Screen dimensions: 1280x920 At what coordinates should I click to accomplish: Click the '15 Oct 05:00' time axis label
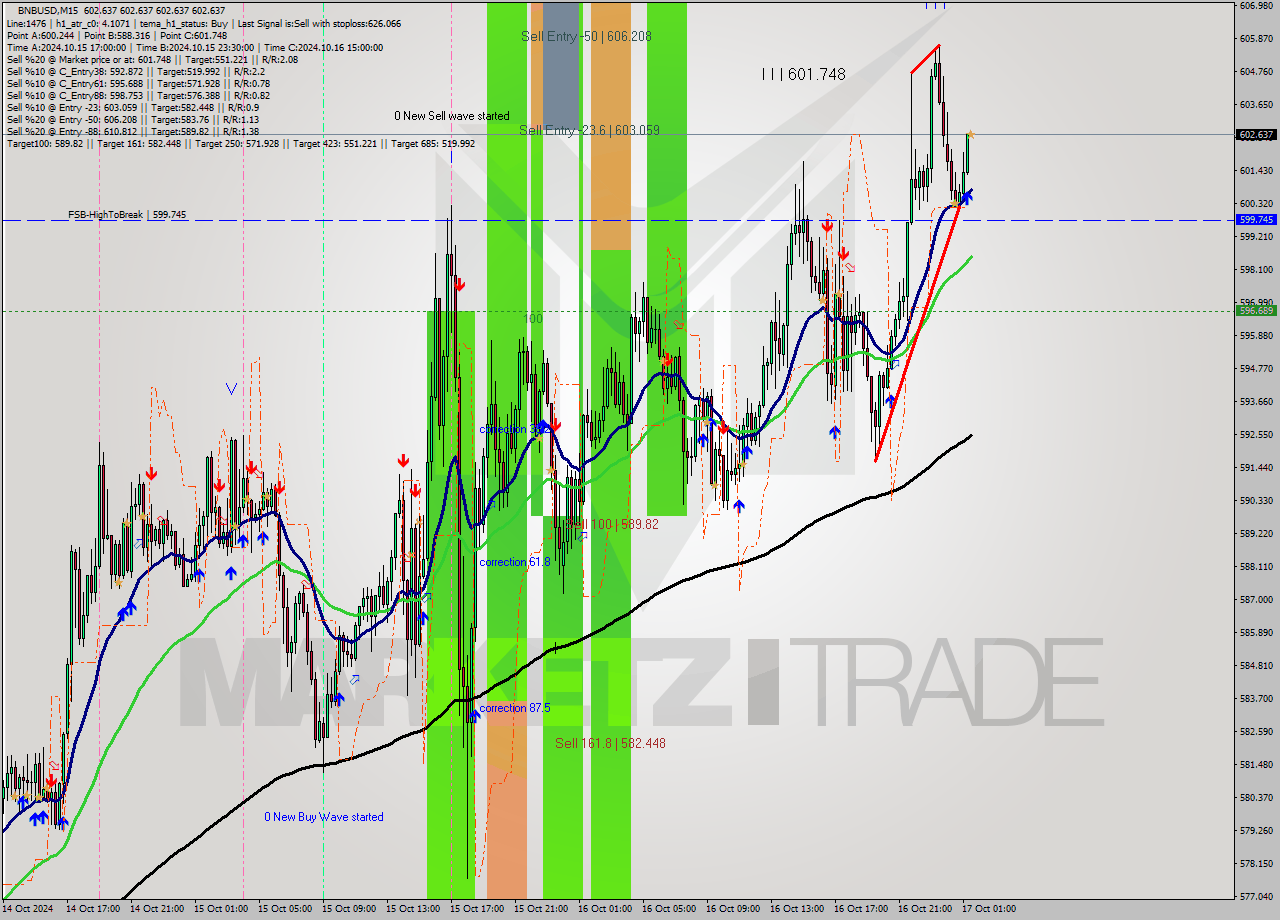pyautogui.click(x=285, y=909)
